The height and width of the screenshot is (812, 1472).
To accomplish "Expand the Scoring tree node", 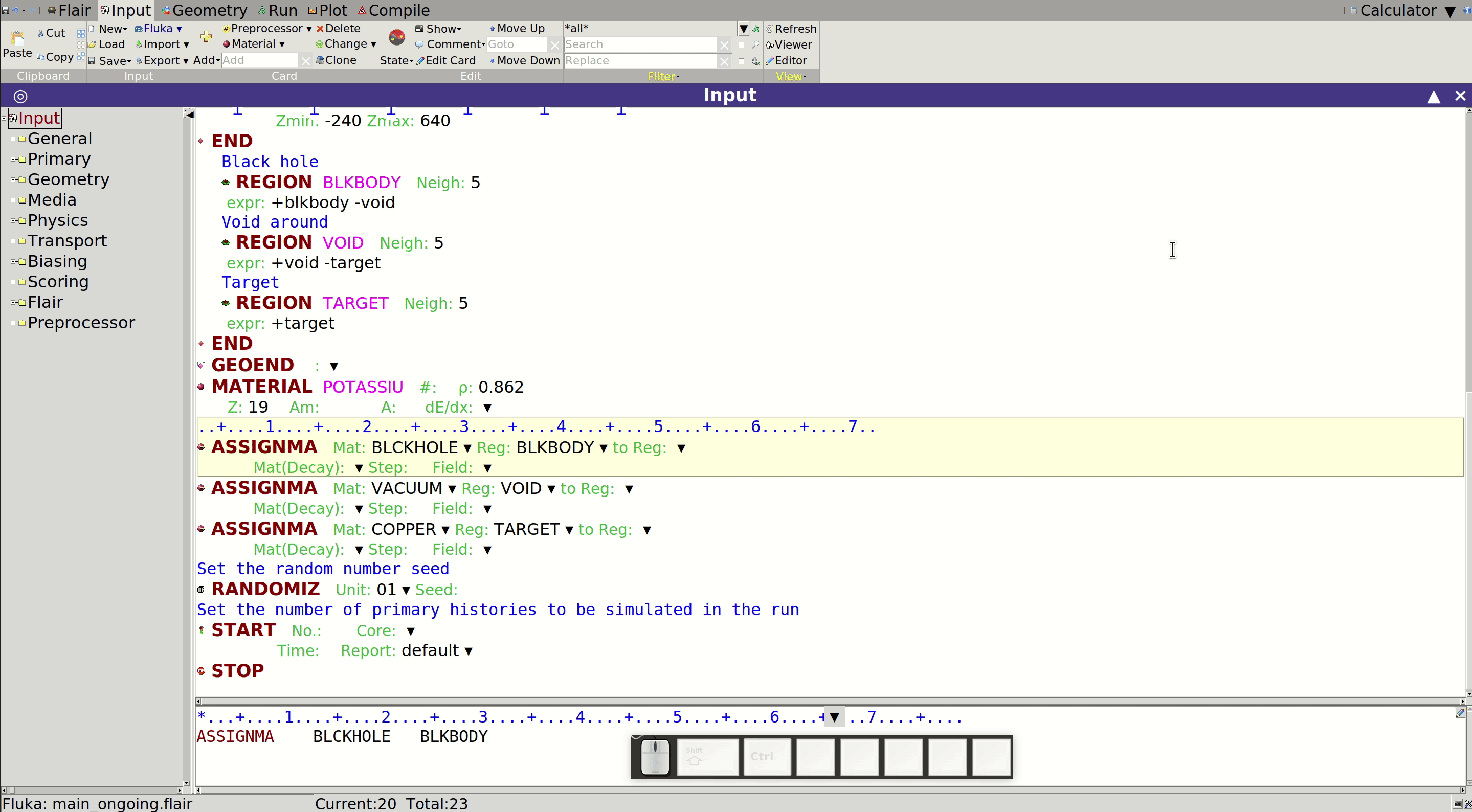I will click(13, 282).
